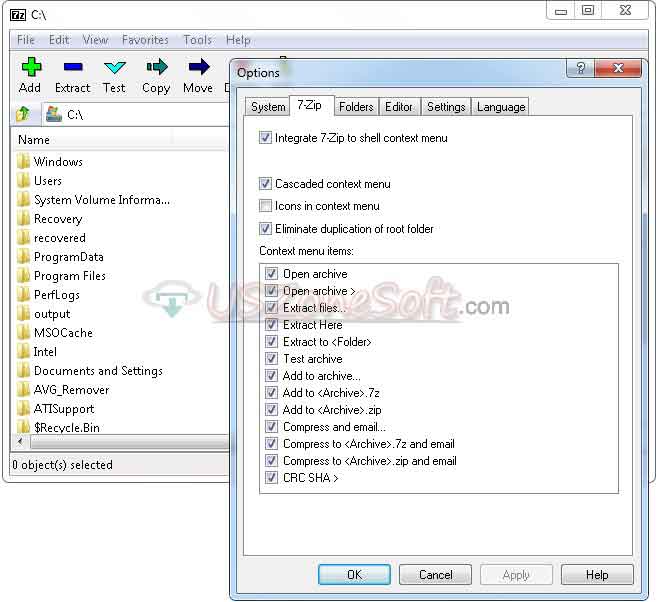Click the PerfLogs folder icon
The height and width of the screenshot is (602, 657).
click(23, 295)
